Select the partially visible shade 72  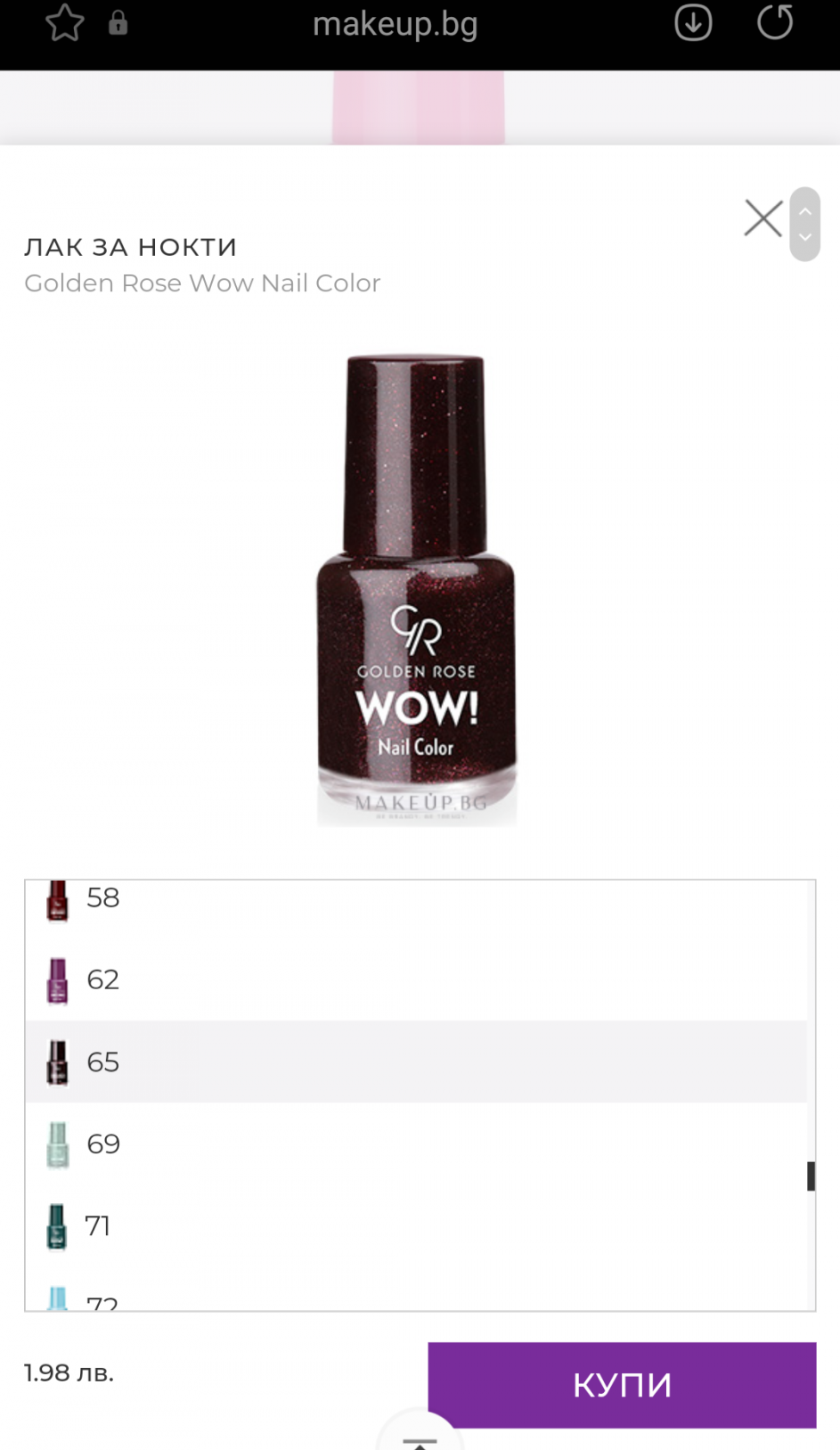click(x=416, y=1290)
